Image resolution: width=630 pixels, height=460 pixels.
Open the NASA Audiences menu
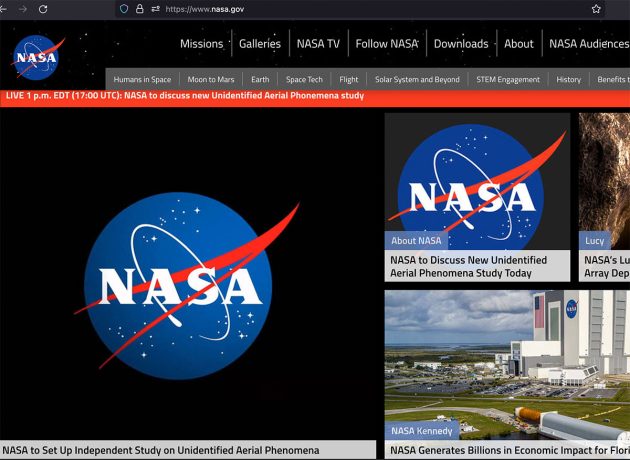tap(589, 44)
